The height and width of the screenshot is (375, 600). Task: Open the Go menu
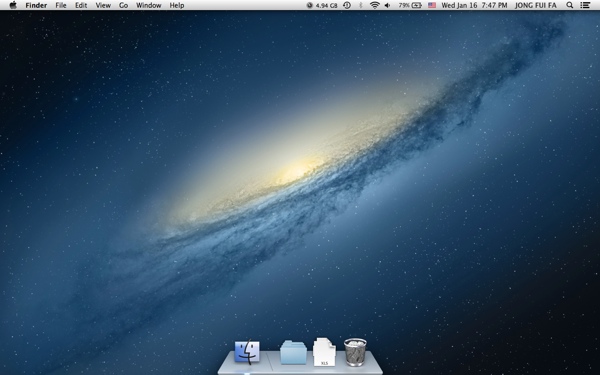pos(123,5)
